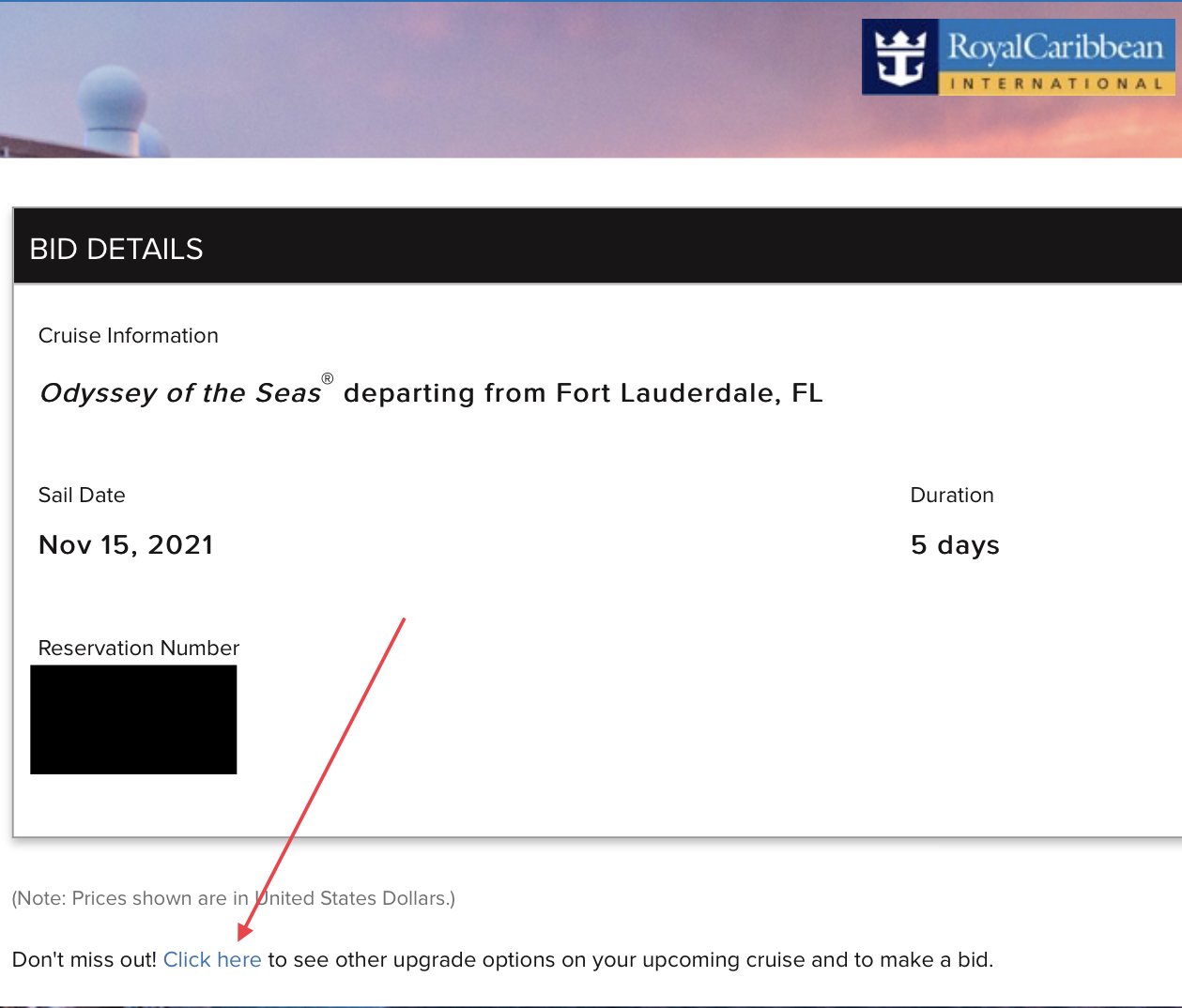This screenshot has height=1008, width=1182.
Task: Click the Duration label
Action: (952, 495)
